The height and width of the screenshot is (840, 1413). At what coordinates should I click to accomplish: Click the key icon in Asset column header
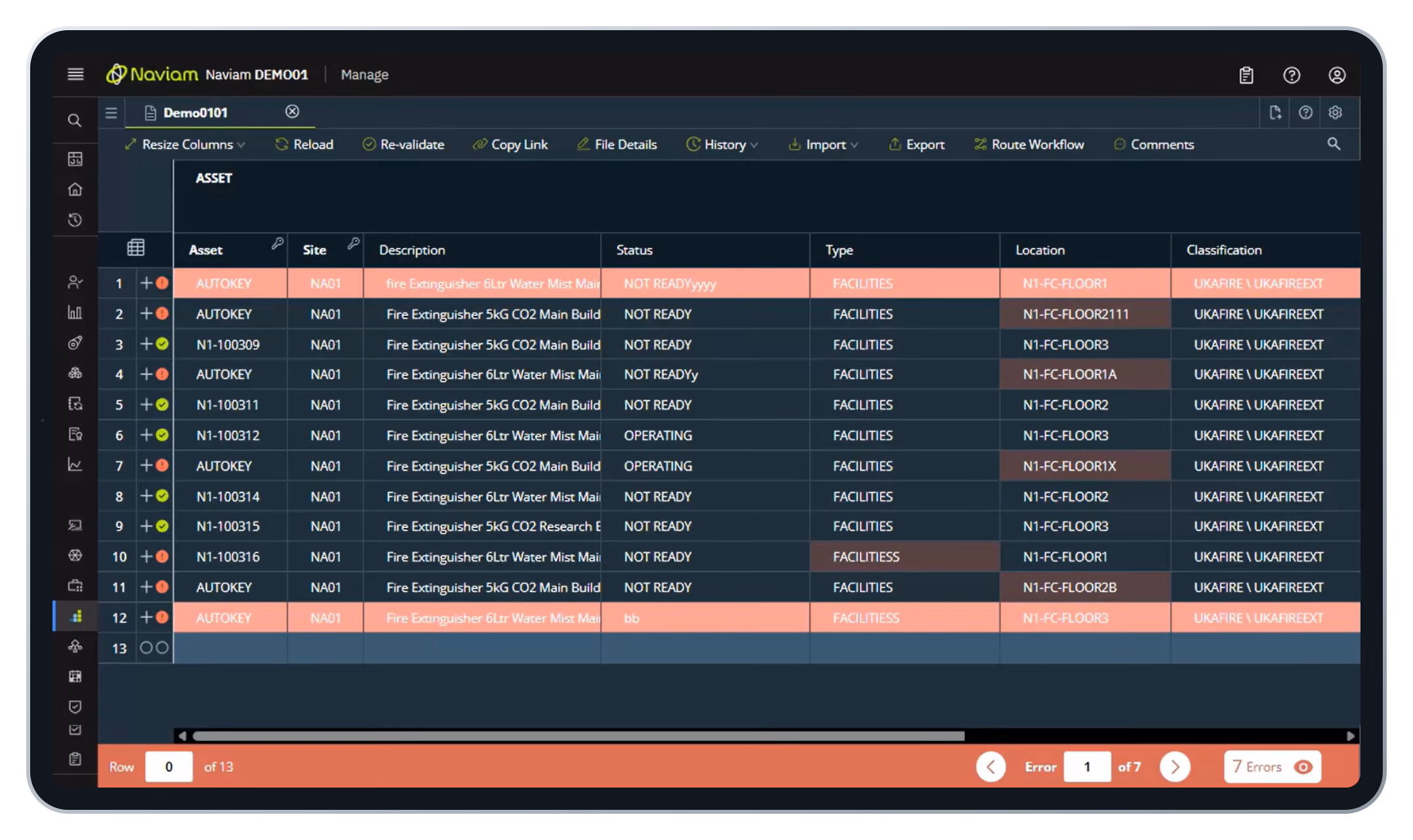pos(277,243)
